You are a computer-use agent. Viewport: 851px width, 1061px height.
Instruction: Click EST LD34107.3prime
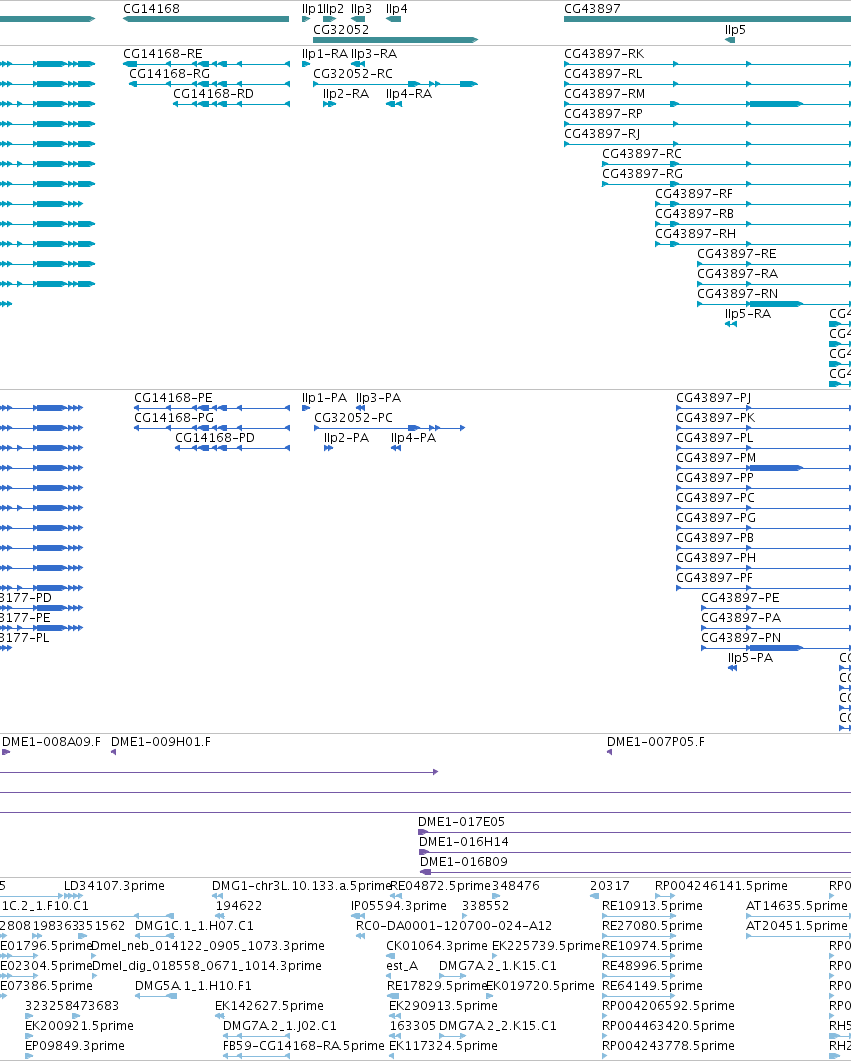[x=114, y=886]
